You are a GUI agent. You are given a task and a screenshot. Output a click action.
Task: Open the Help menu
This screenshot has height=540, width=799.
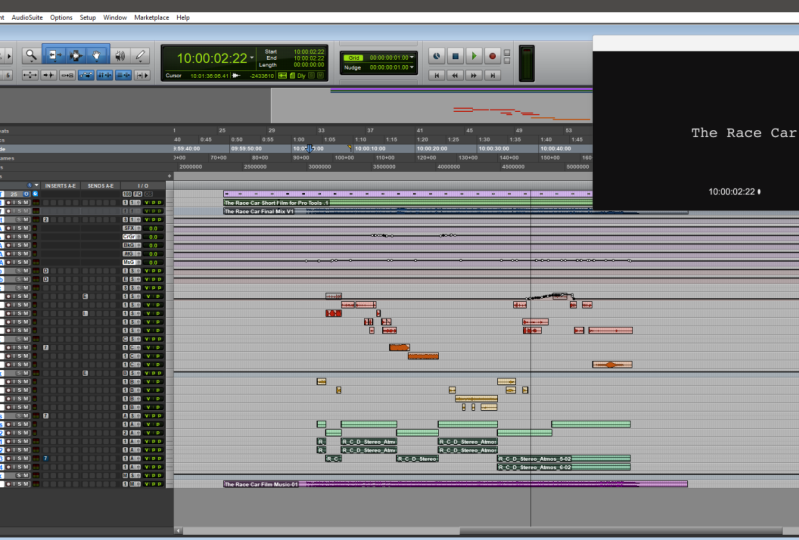183,17
